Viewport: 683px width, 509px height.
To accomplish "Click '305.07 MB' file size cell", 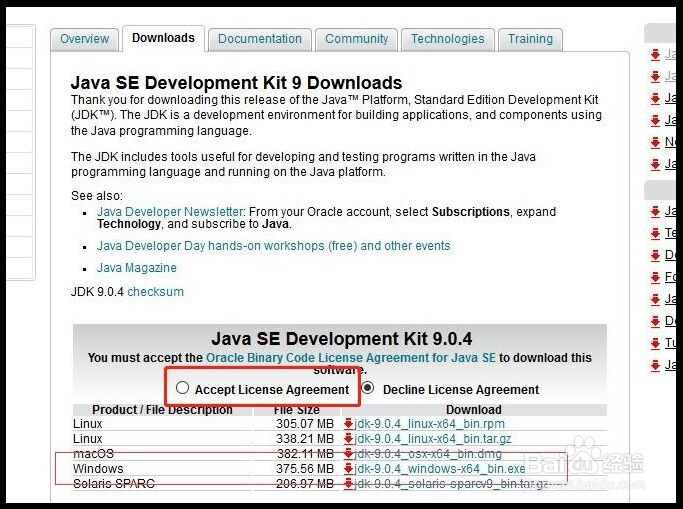I will click(x=305, y=424).
